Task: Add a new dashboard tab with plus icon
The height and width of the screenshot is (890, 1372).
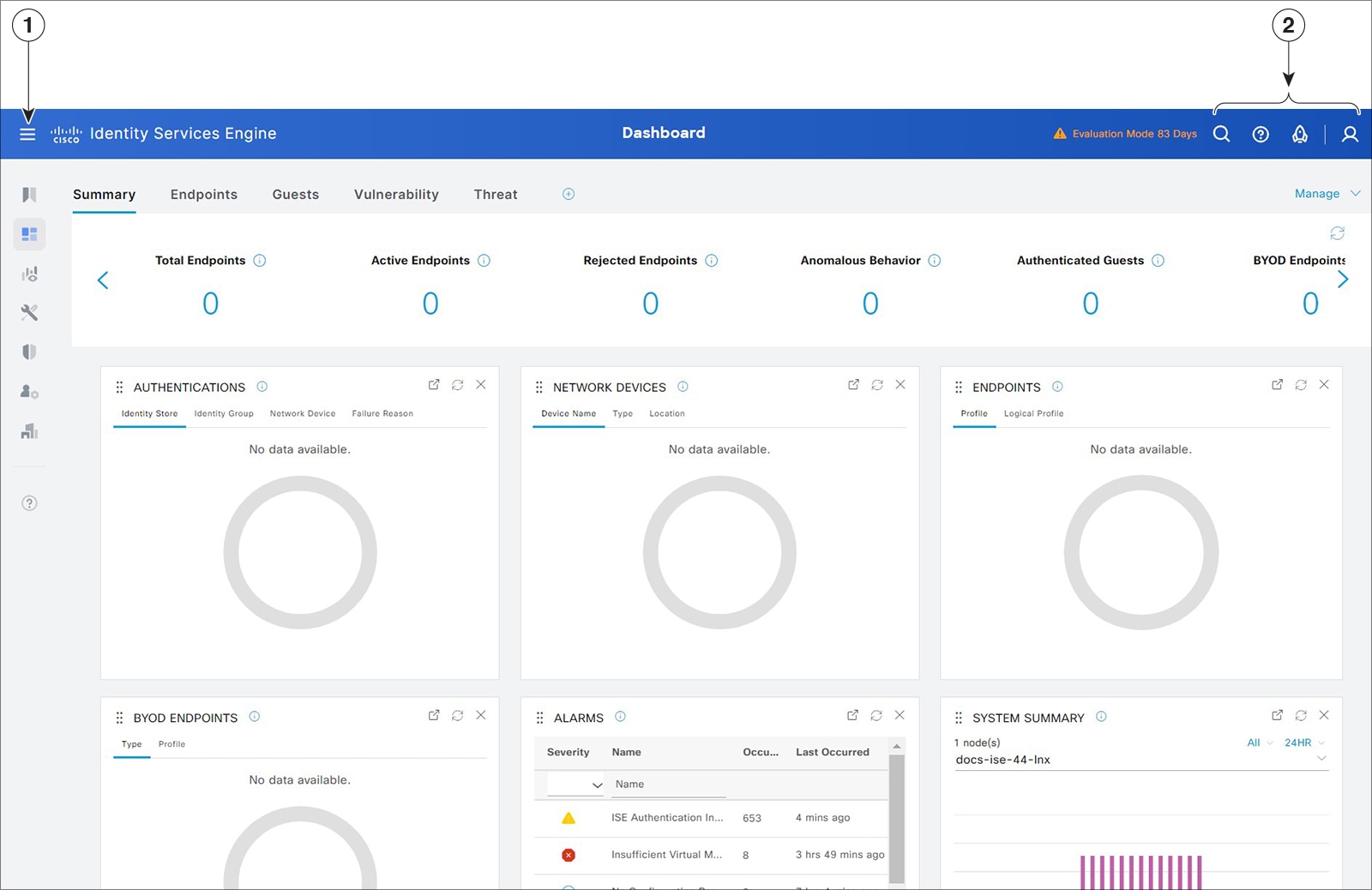Action: coord(569,194)
